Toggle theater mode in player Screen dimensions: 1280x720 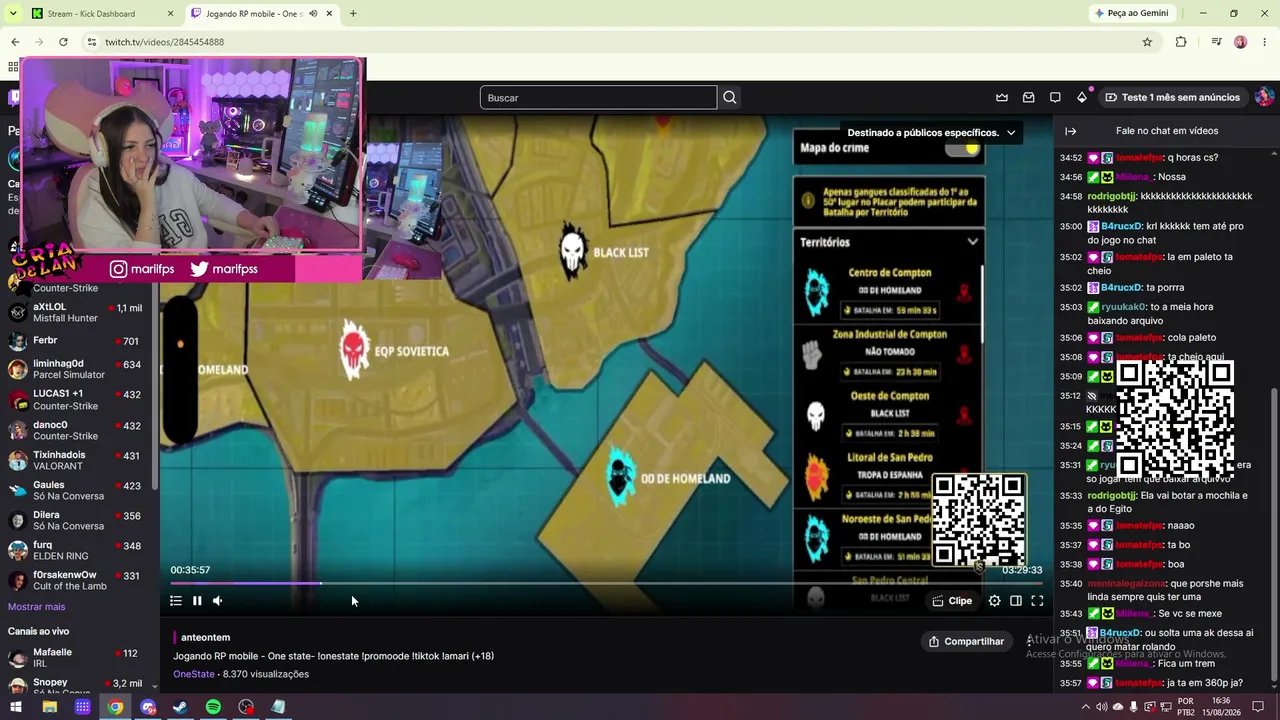point(1016,601)
